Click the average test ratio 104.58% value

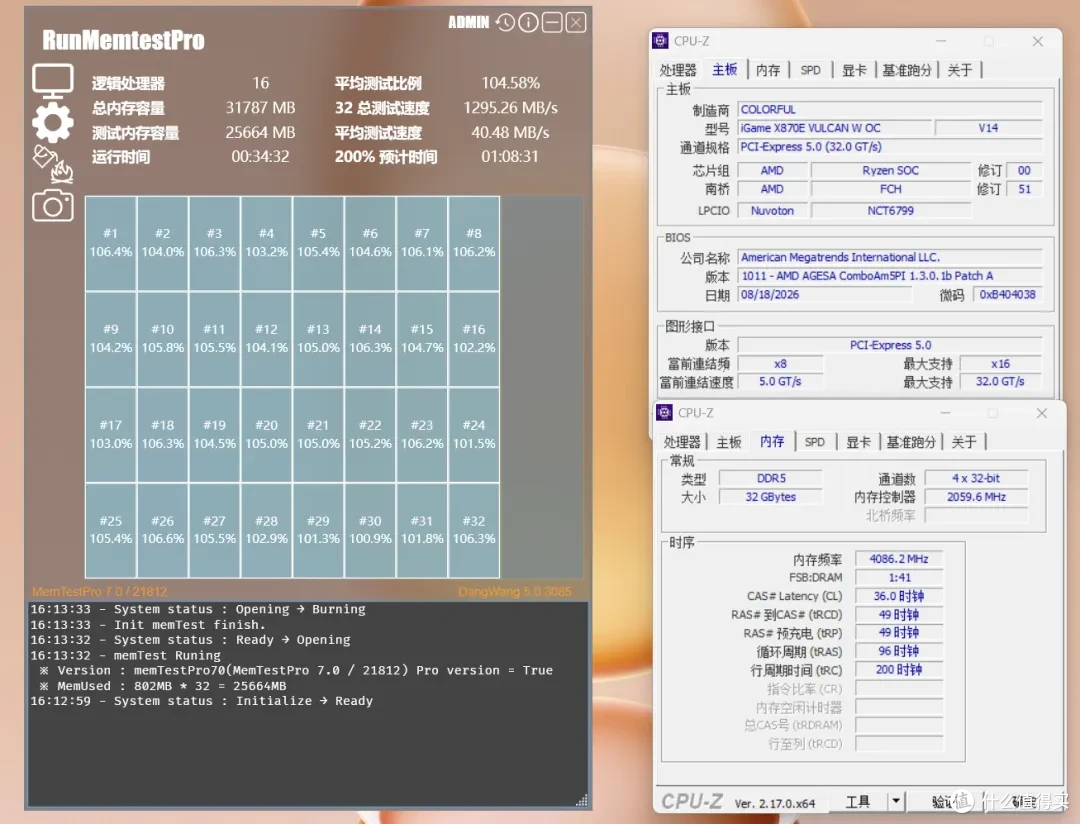point(510,83)
